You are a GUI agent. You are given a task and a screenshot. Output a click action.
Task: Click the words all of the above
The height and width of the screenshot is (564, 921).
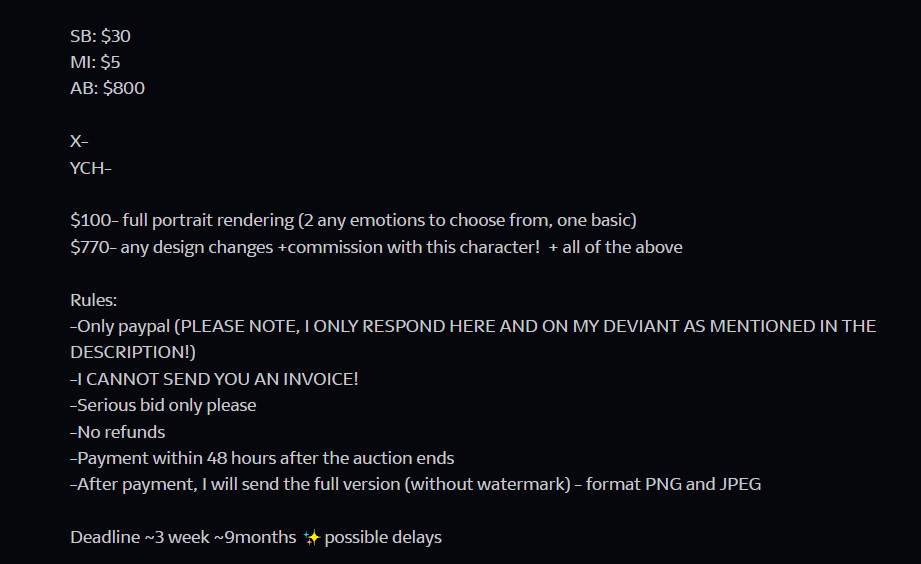click(x=623, y=247)
